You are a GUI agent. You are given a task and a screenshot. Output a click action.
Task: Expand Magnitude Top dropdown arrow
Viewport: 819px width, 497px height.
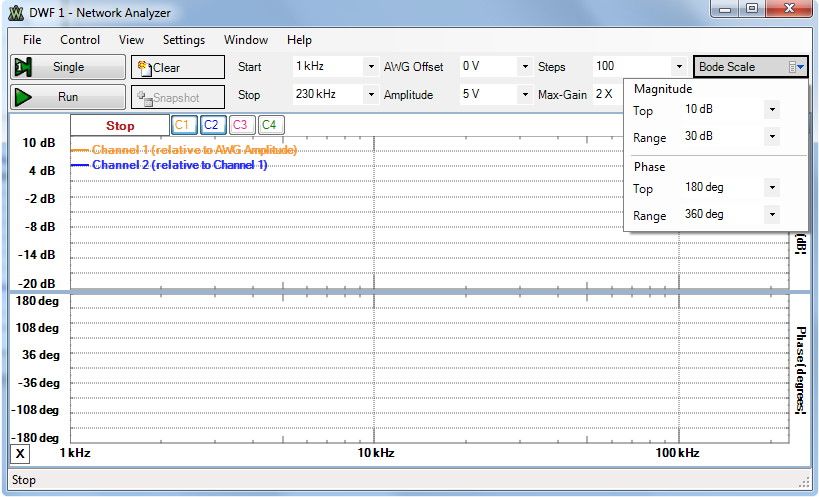click(x=772, y=110)
